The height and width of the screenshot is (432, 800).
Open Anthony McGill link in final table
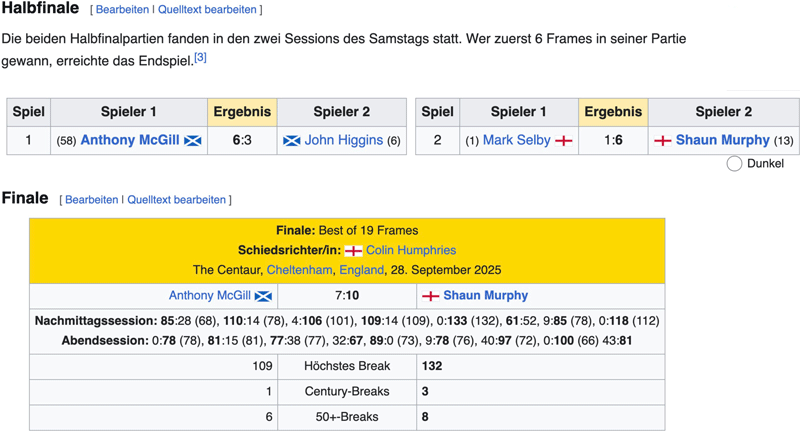click(x=210, y=296)
